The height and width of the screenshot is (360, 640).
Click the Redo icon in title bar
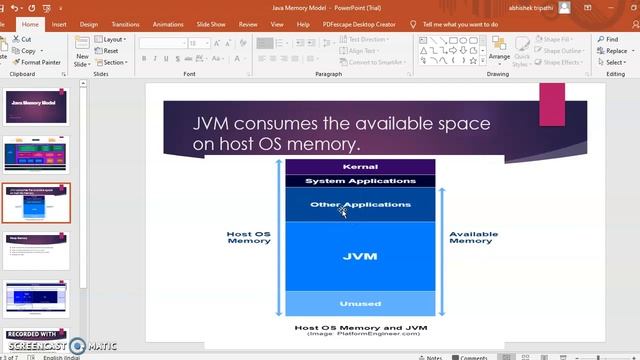(32, 8)
